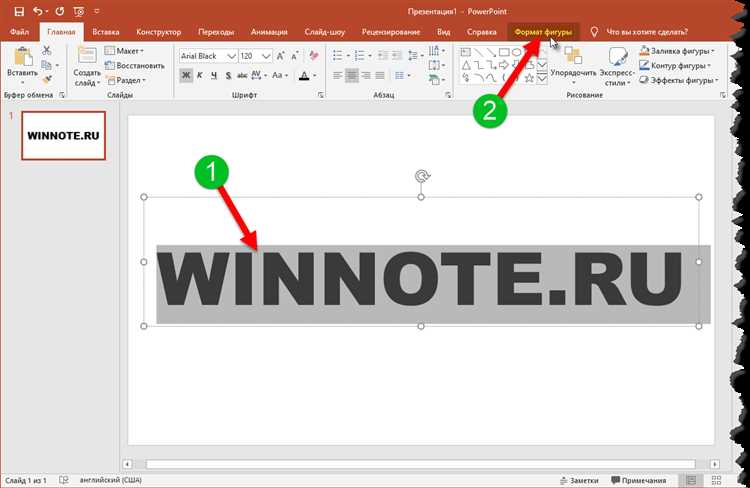Click the numbered list icon
This screenshot has height=488, width=750.
(359, 55)
